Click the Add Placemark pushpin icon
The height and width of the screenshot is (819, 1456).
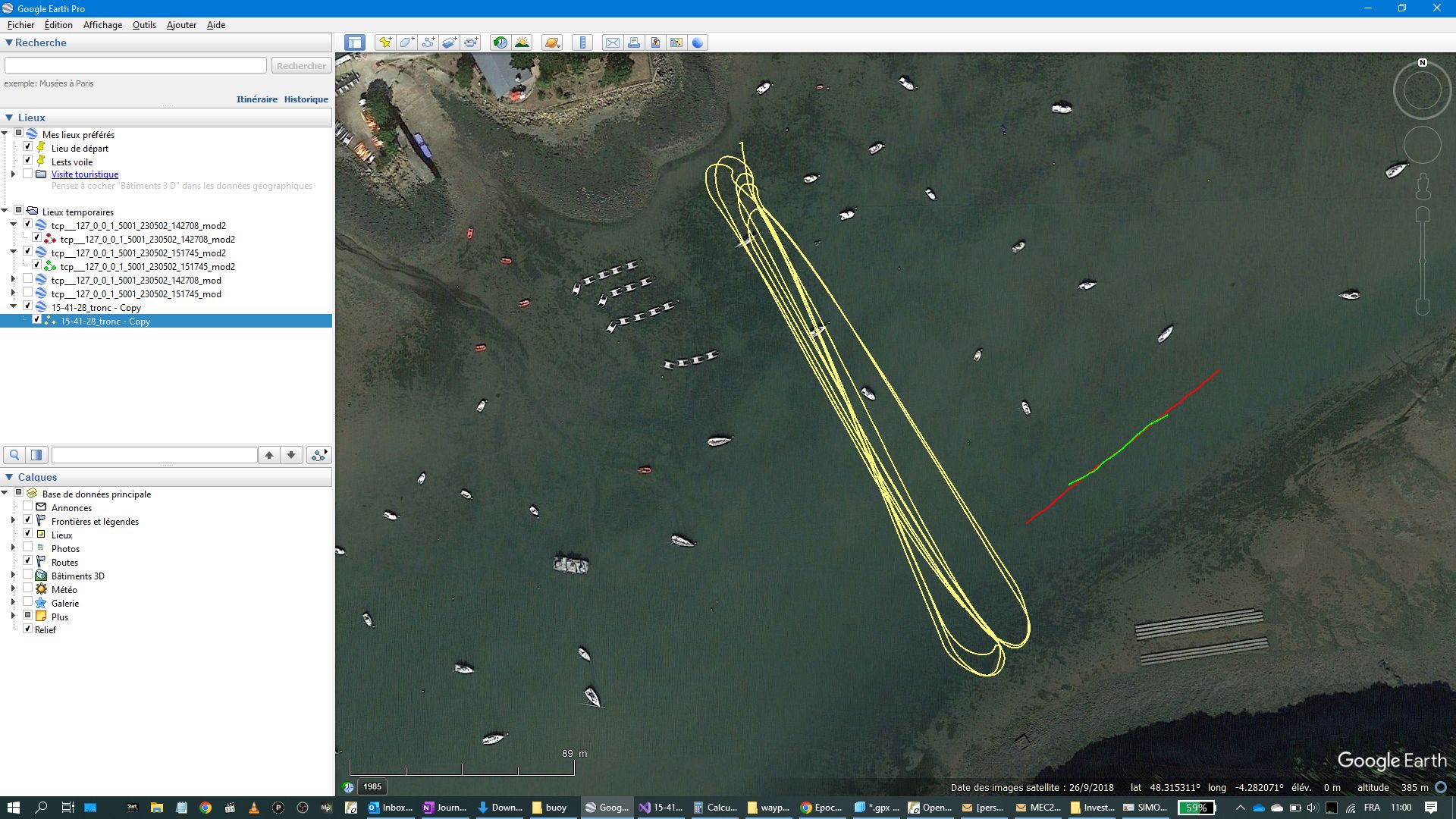[x=385, y=42]
